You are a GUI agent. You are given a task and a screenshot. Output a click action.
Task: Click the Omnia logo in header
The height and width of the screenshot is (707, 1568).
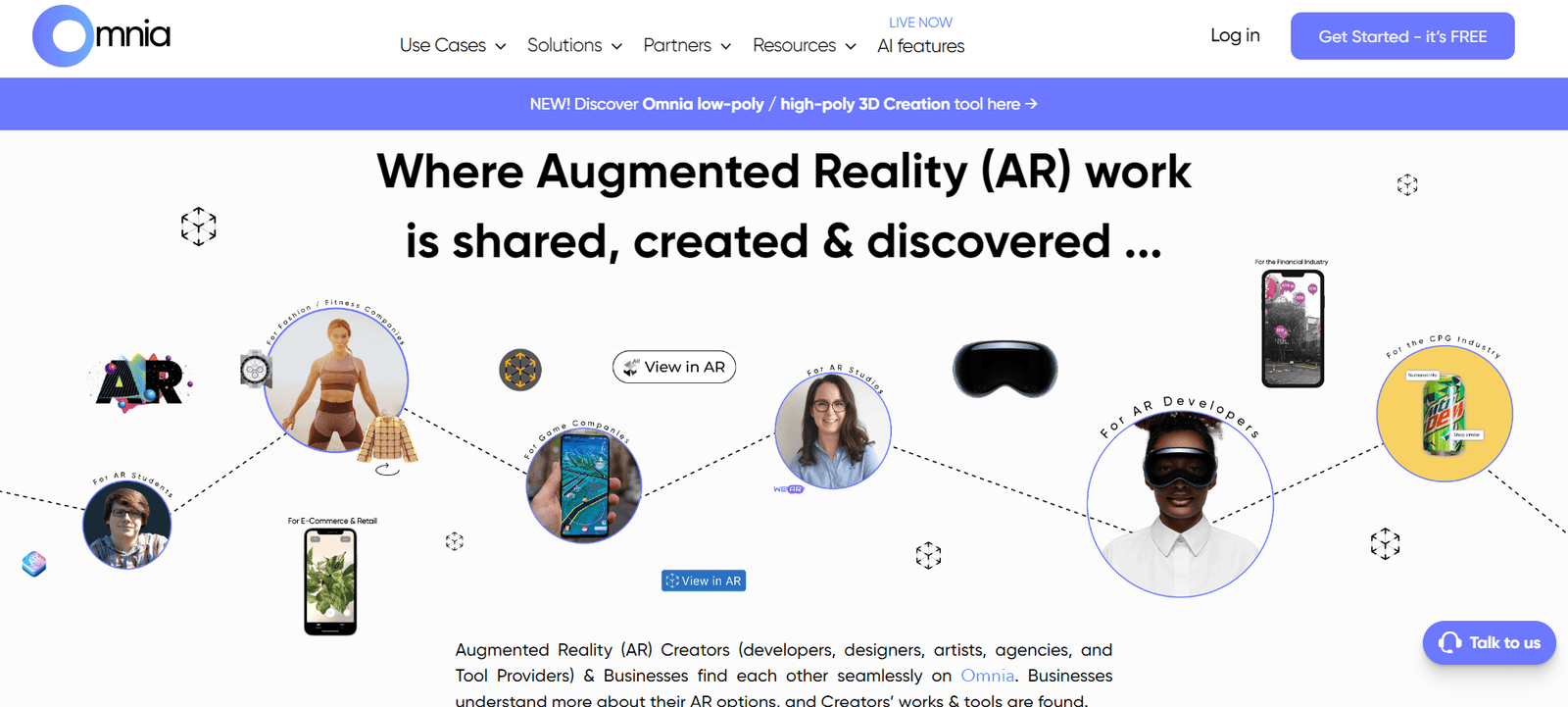pyautogui.click(x=102, y=36)
